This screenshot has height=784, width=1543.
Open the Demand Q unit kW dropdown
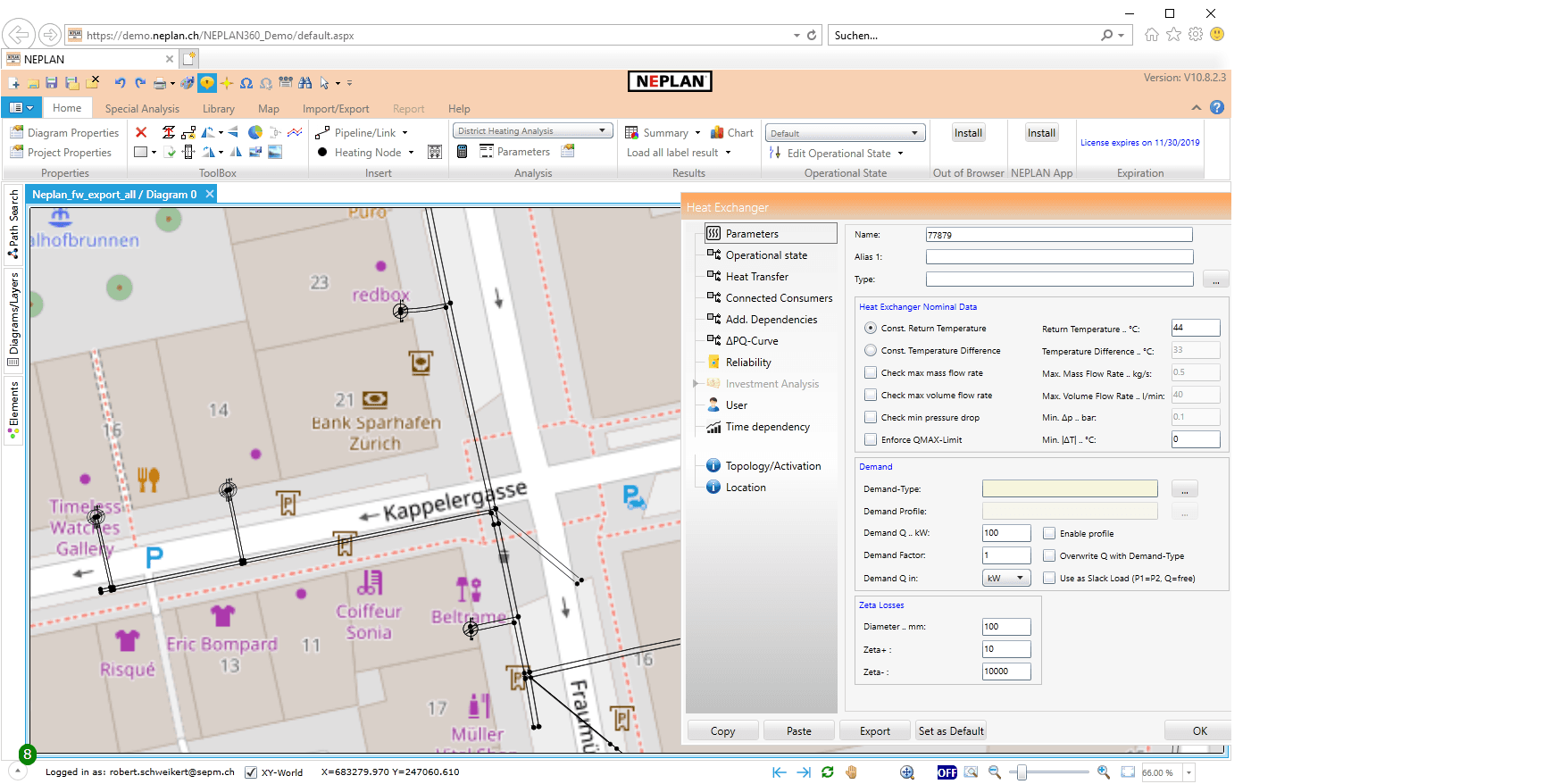(x=1006, y=579)
